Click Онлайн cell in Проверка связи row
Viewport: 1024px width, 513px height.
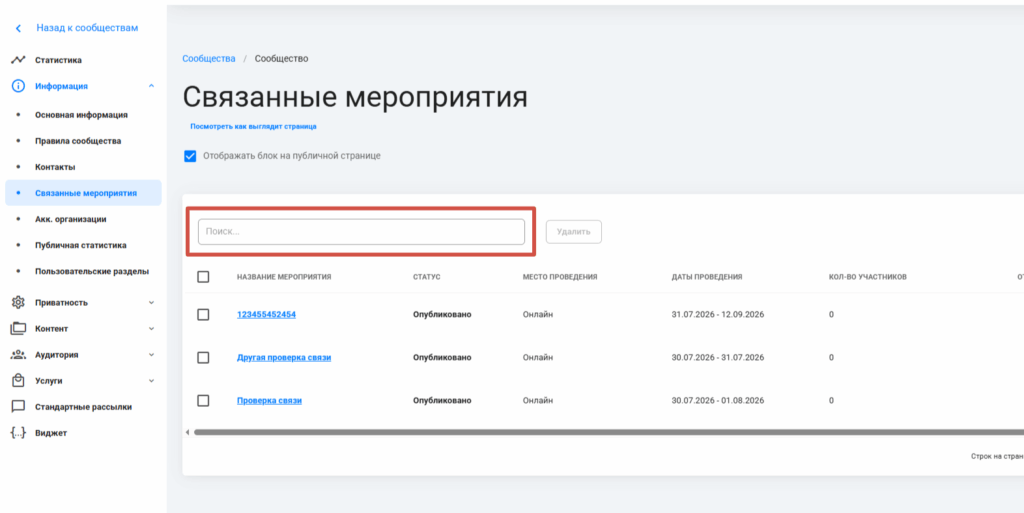[537, 401]
